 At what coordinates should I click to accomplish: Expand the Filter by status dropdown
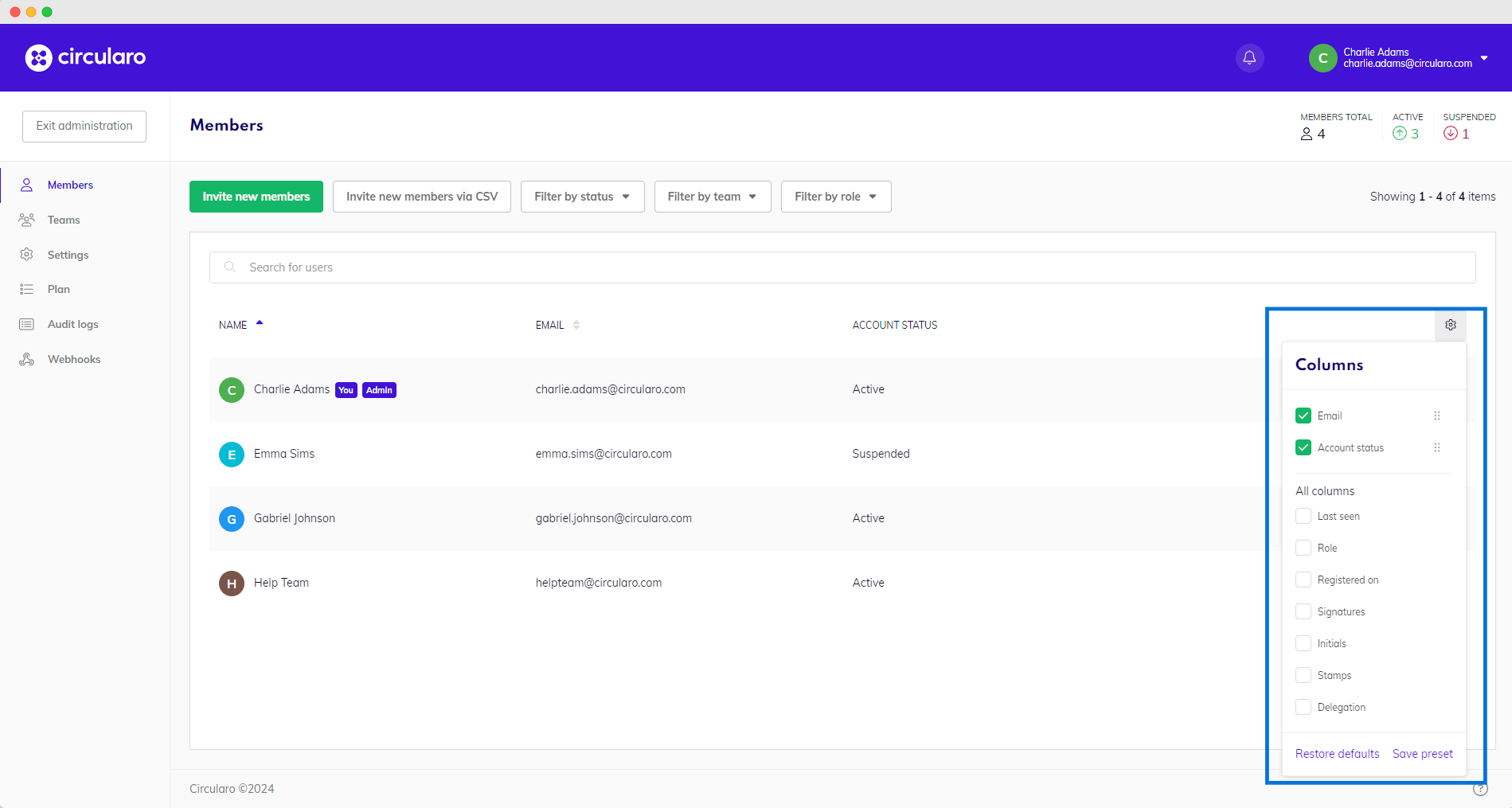[582, 197]
